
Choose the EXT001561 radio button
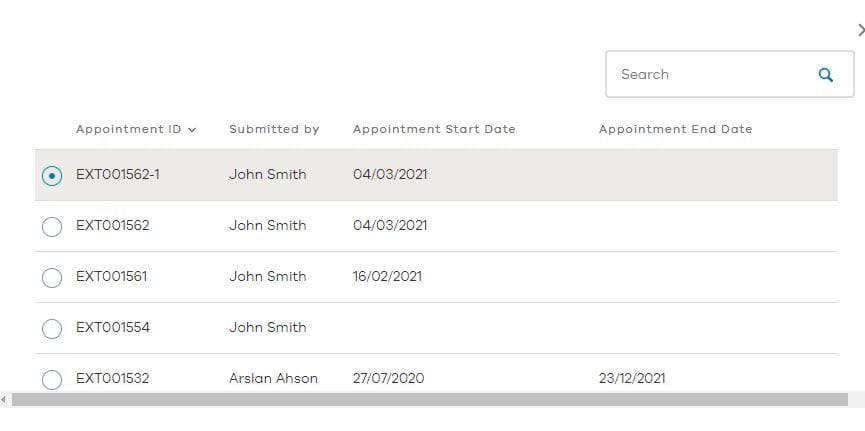(52, 278)
